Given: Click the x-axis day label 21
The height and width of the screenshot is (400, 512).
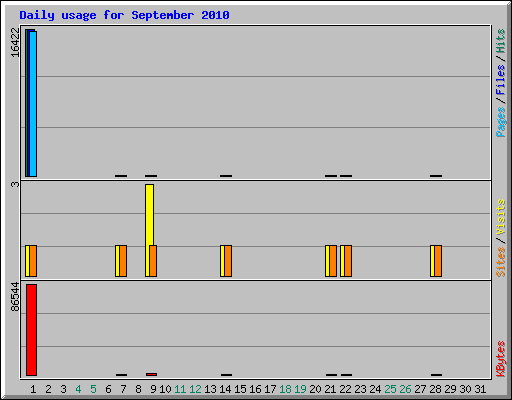Looking at the screenshot, I should click(x=330, y=389).
